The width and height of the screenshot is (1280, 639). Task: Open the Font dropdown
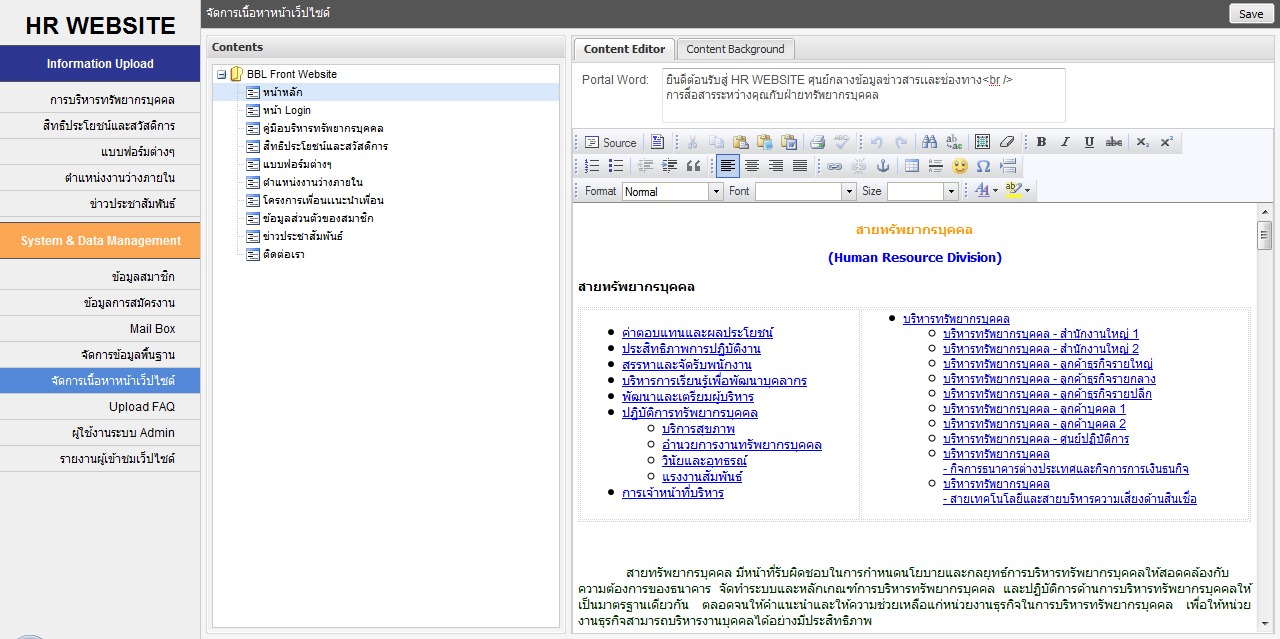[x=805, y=191]
